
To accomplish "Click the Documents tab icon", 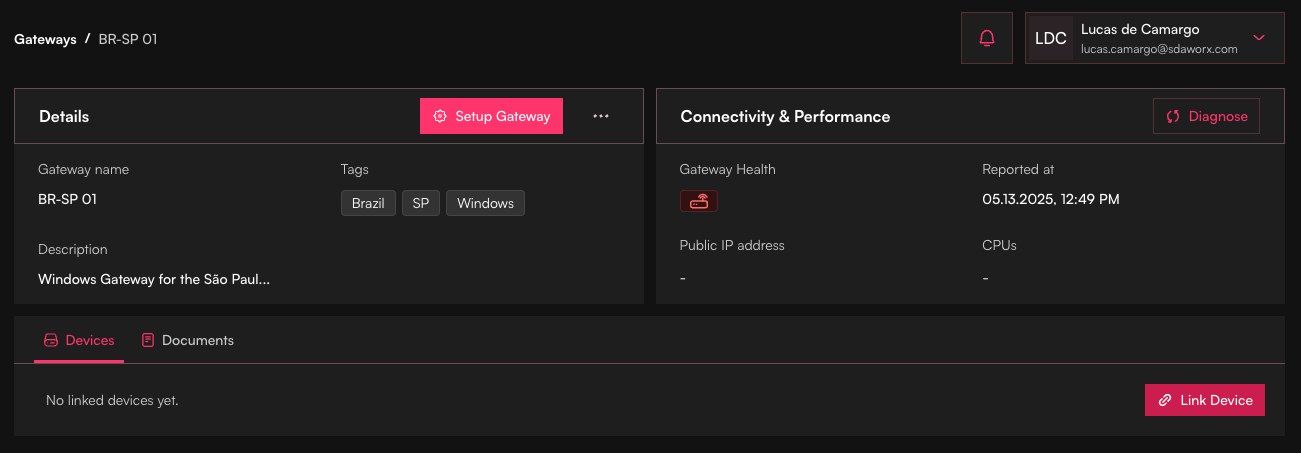I will click(x=148, y=340).
